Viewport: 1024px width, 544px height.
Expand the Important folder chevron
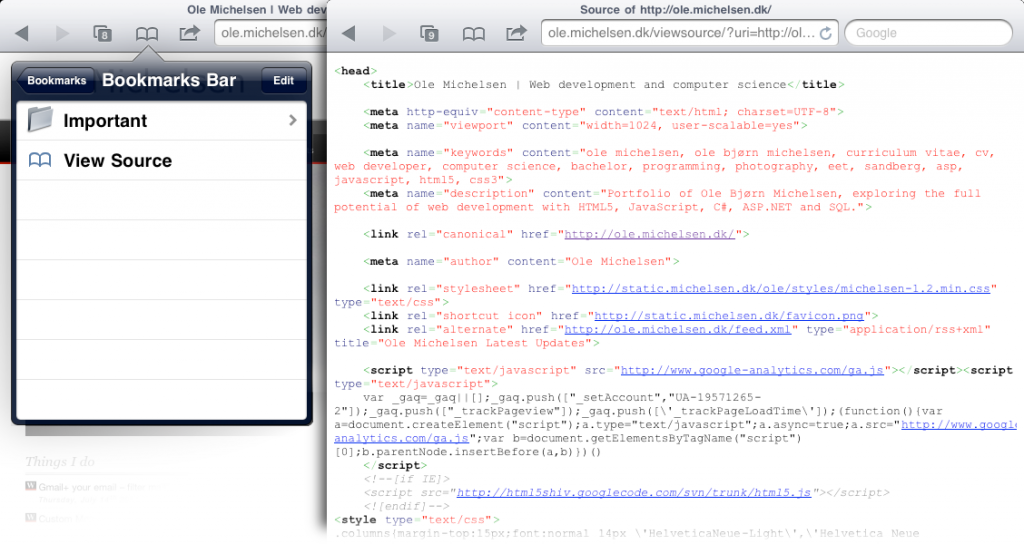pos(293,120)
